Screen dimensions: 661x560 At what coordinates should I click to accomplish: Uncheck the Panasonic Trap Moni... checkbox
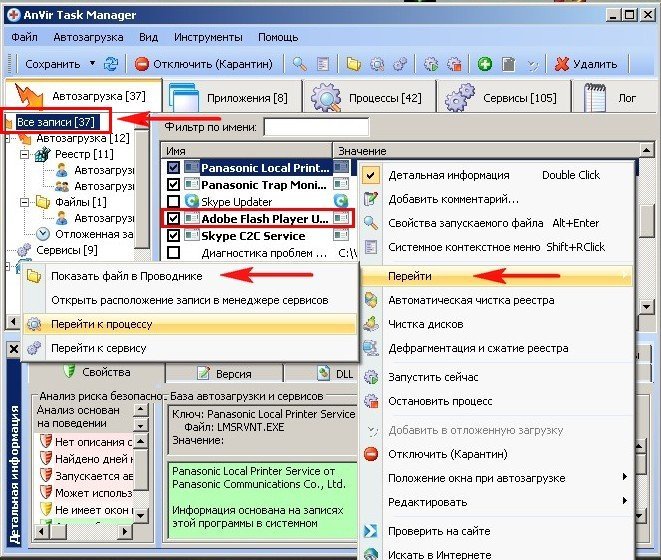[x=173, y=184]
